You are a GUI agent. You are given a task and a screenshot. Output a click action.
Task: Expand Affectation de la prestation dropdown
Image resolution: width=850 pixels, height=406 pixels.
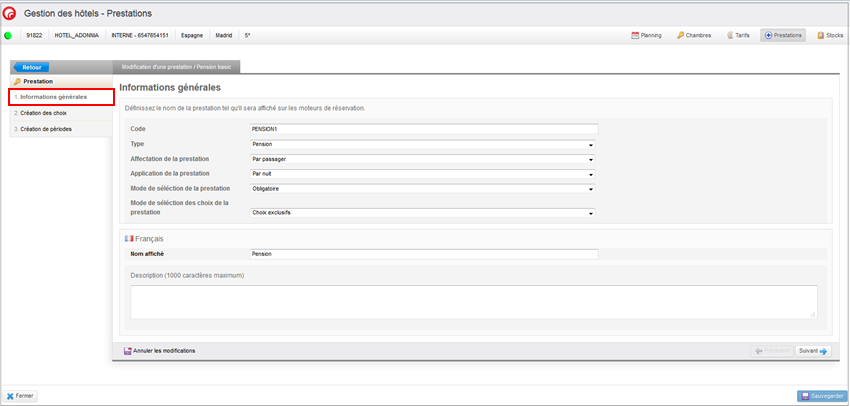coord(422,159)
